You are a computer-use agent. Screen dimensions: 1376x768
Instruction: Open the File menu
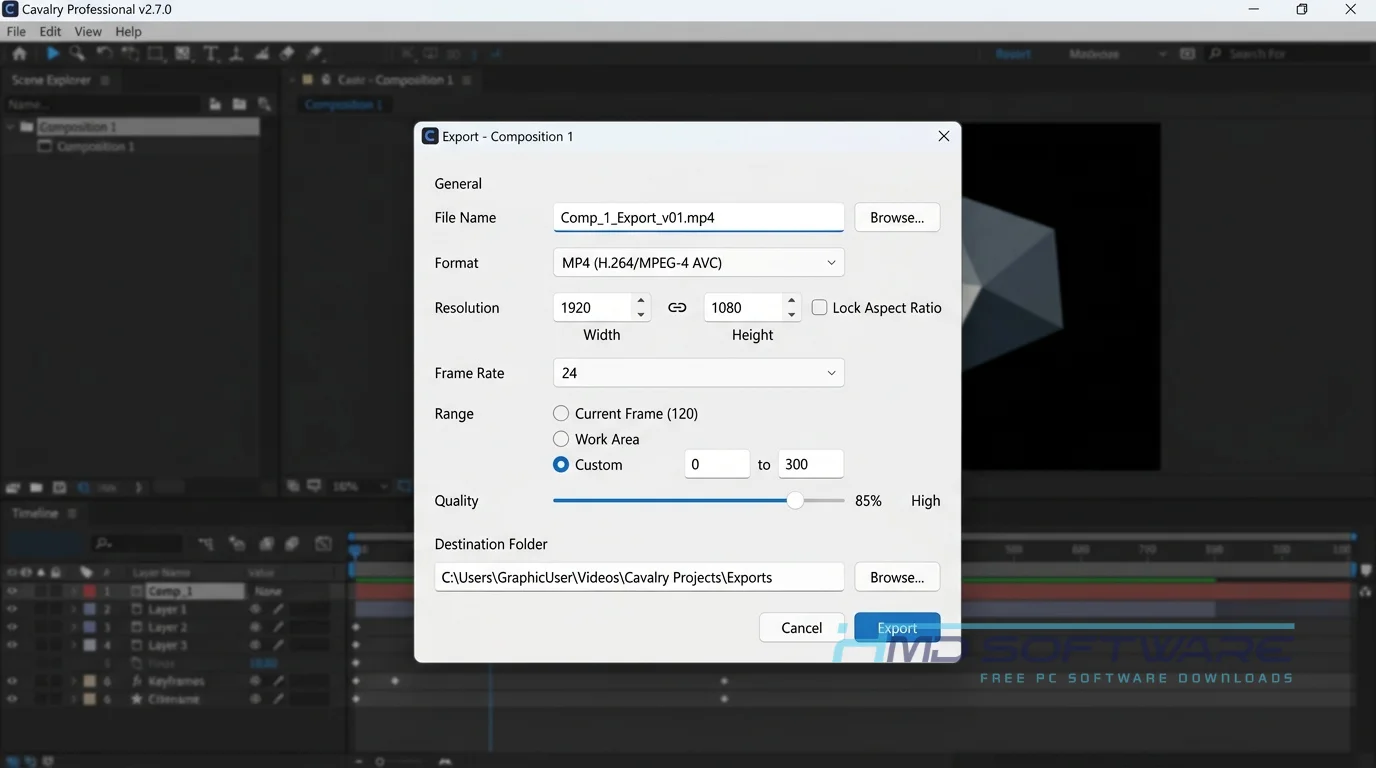(x=16, y=32)
